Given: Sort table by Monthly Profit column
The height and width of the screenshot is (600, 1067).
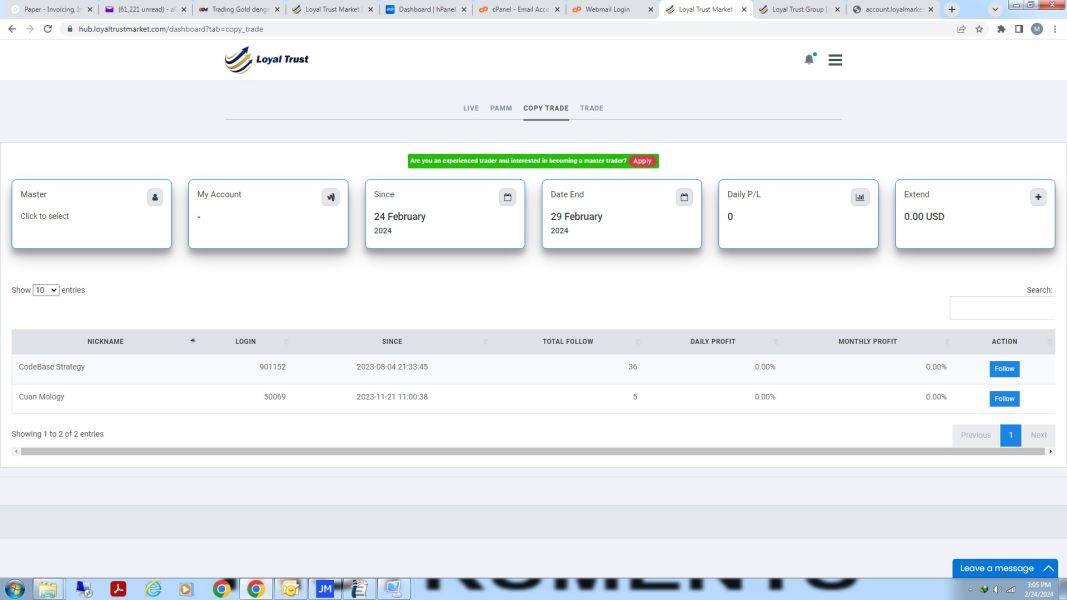Looking at the screenshot, I should (x=868, y=341).
